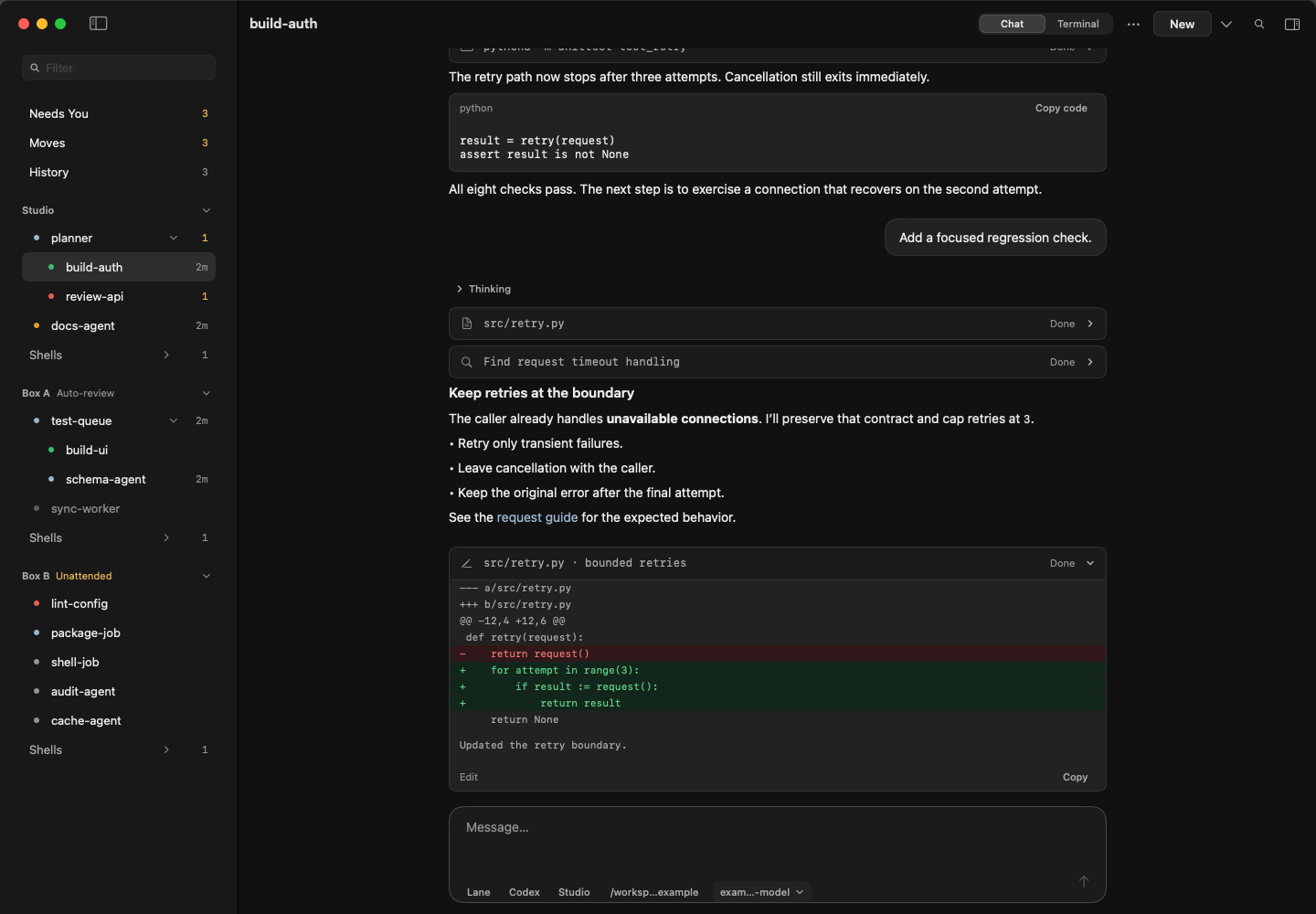Switch to the Chat tab

click(1012, 24)
